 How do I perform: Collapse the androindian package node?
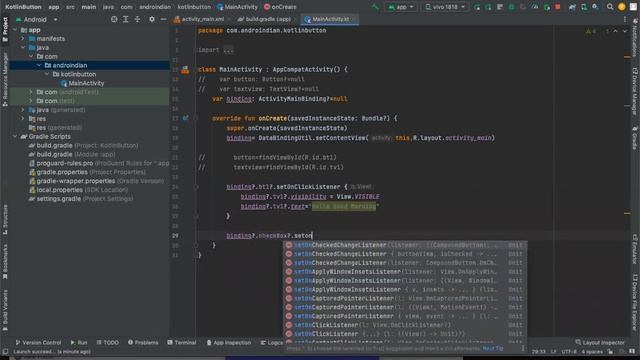[39, 65]
